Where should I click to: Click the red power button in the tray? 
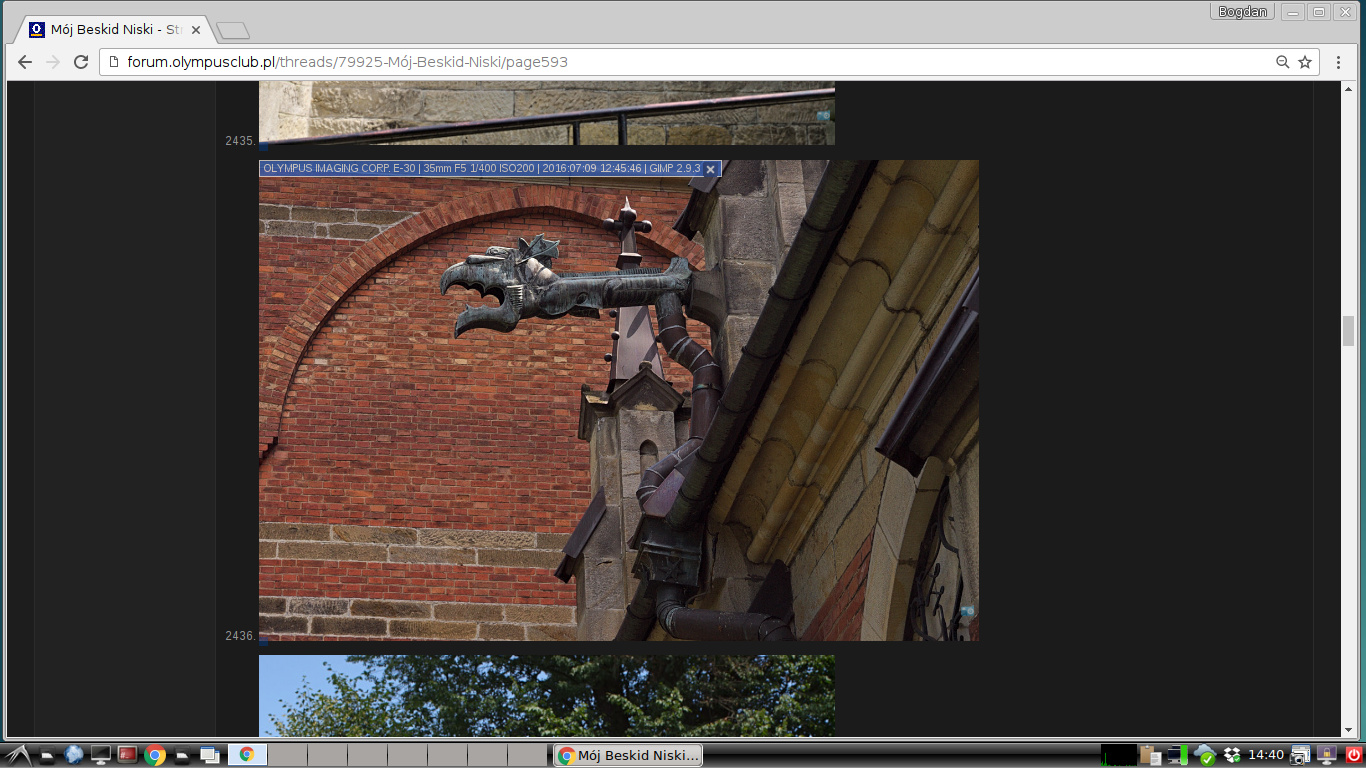pyautogui.click(x=1353, y=755)
